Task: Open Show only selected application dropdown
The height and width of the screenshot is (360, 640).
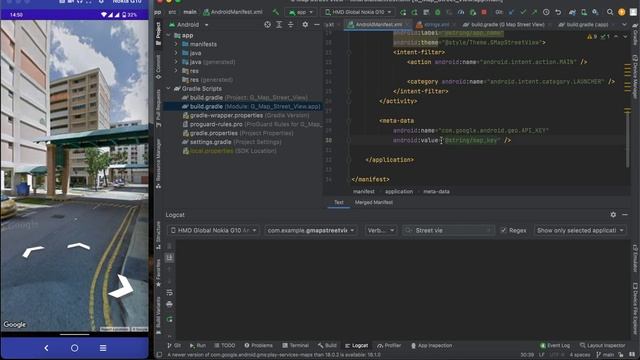Action: [580, 230]
